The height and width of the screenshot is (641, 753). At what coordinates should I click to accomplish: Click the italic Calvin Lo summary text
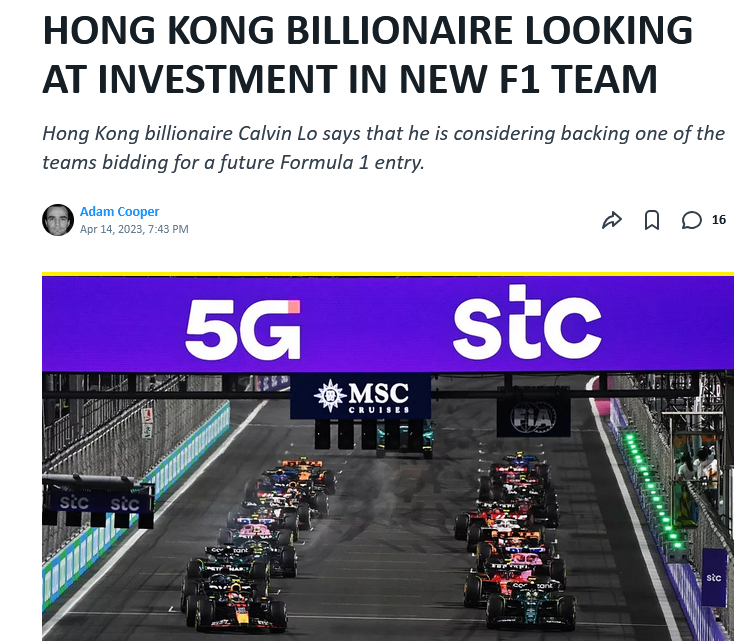(383, 148)
